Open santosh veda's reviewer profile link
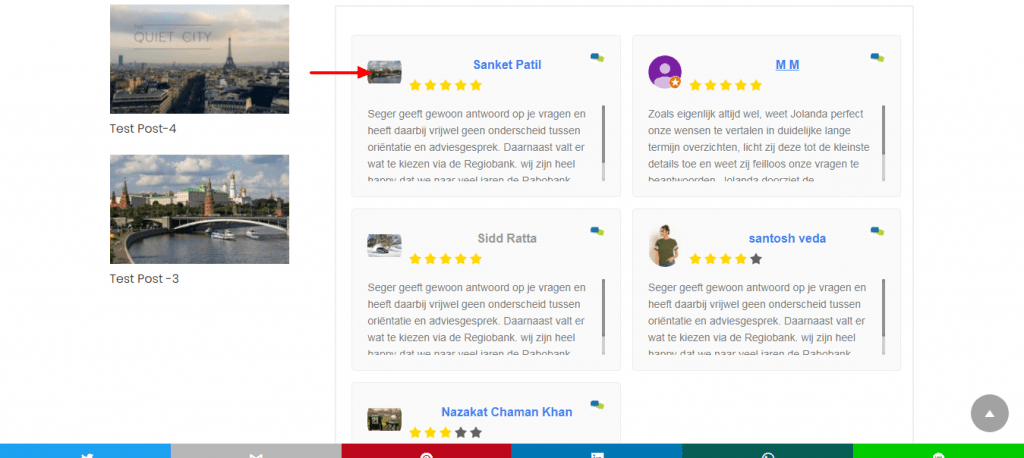 tap(788, 238)
